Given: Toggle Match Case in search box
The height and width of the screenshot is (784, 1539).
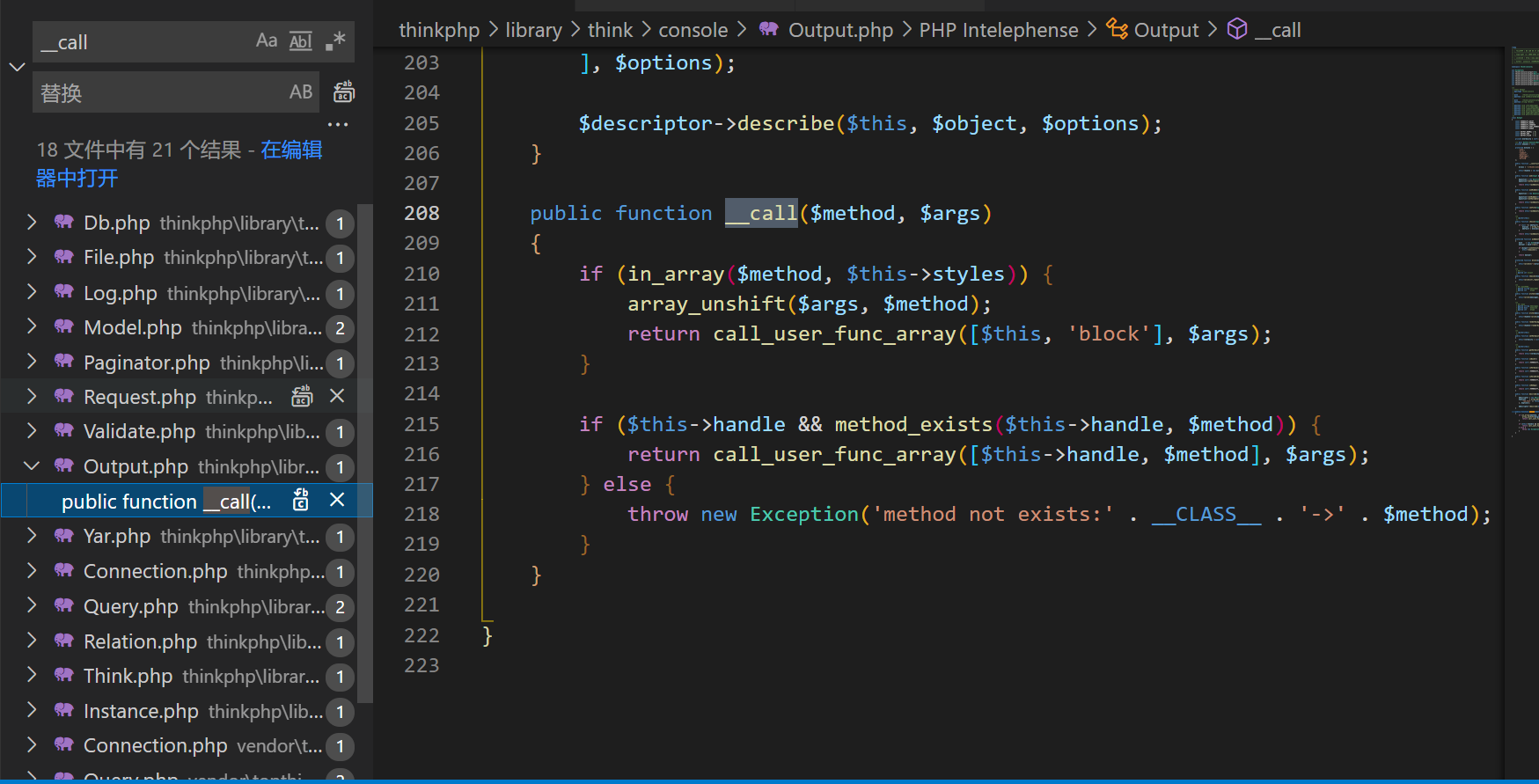Looking at the screenshot, I should (x=266, y=41).
